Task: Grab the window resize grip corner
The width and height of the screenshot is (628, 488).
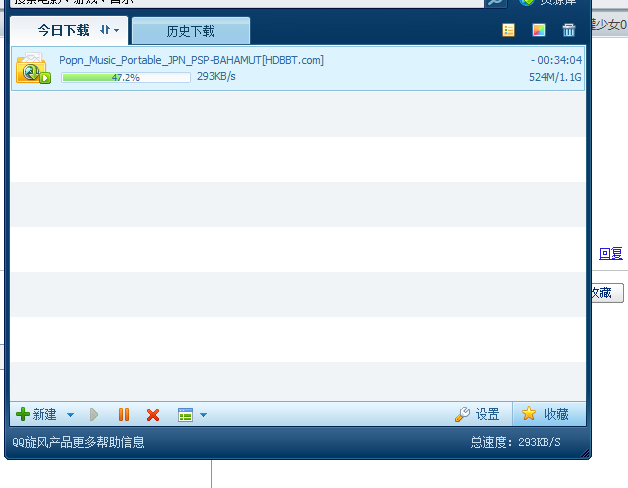Action: [585, 453]
